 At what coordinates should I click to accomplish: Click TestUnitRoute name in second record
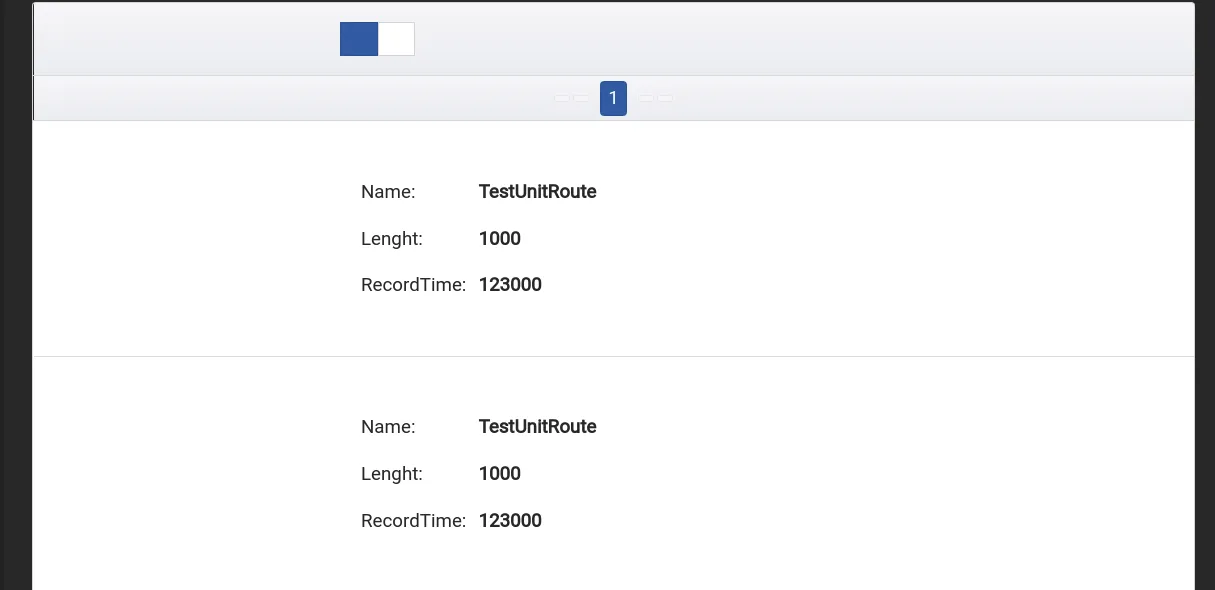pos(537,426)
